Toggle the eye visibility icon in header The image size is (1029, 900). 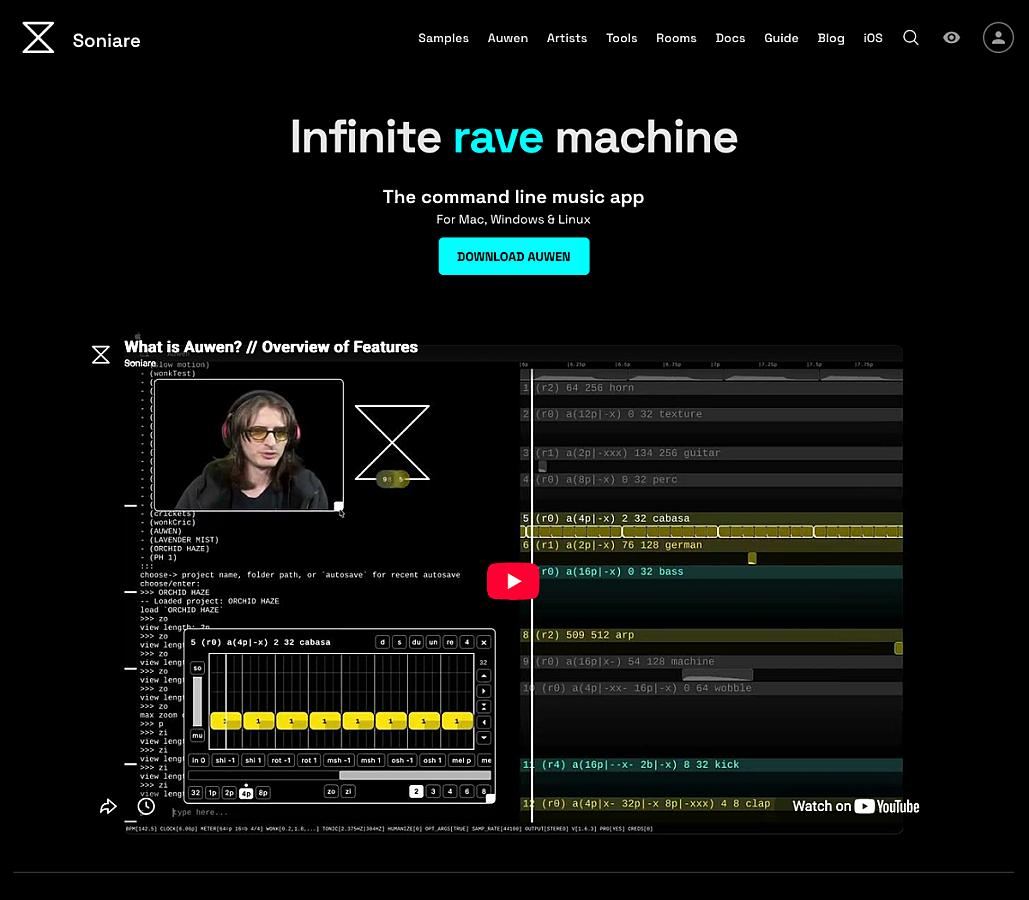pos(952,37)
